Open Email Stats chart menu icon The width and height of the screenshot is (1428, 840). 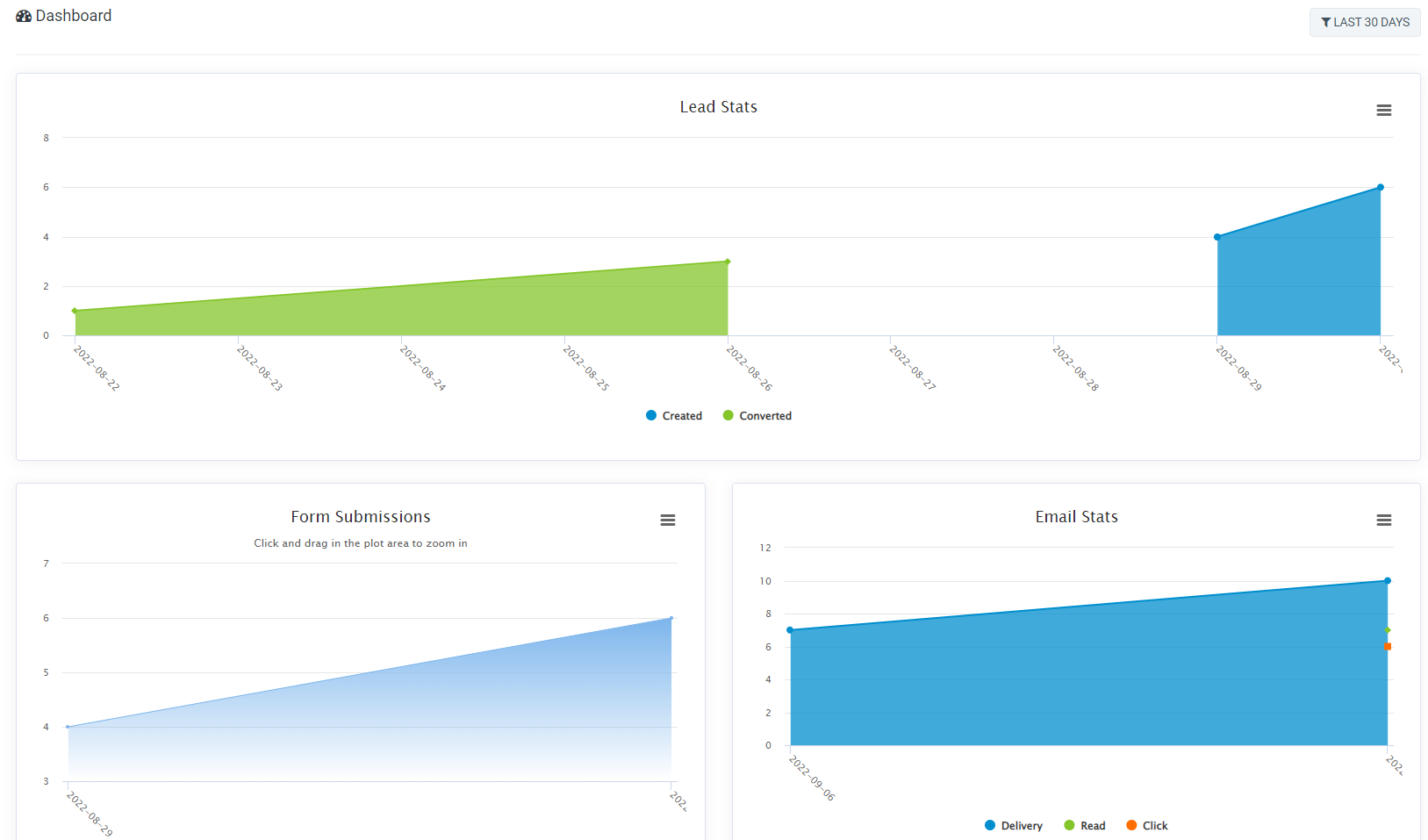(1383, 521)
